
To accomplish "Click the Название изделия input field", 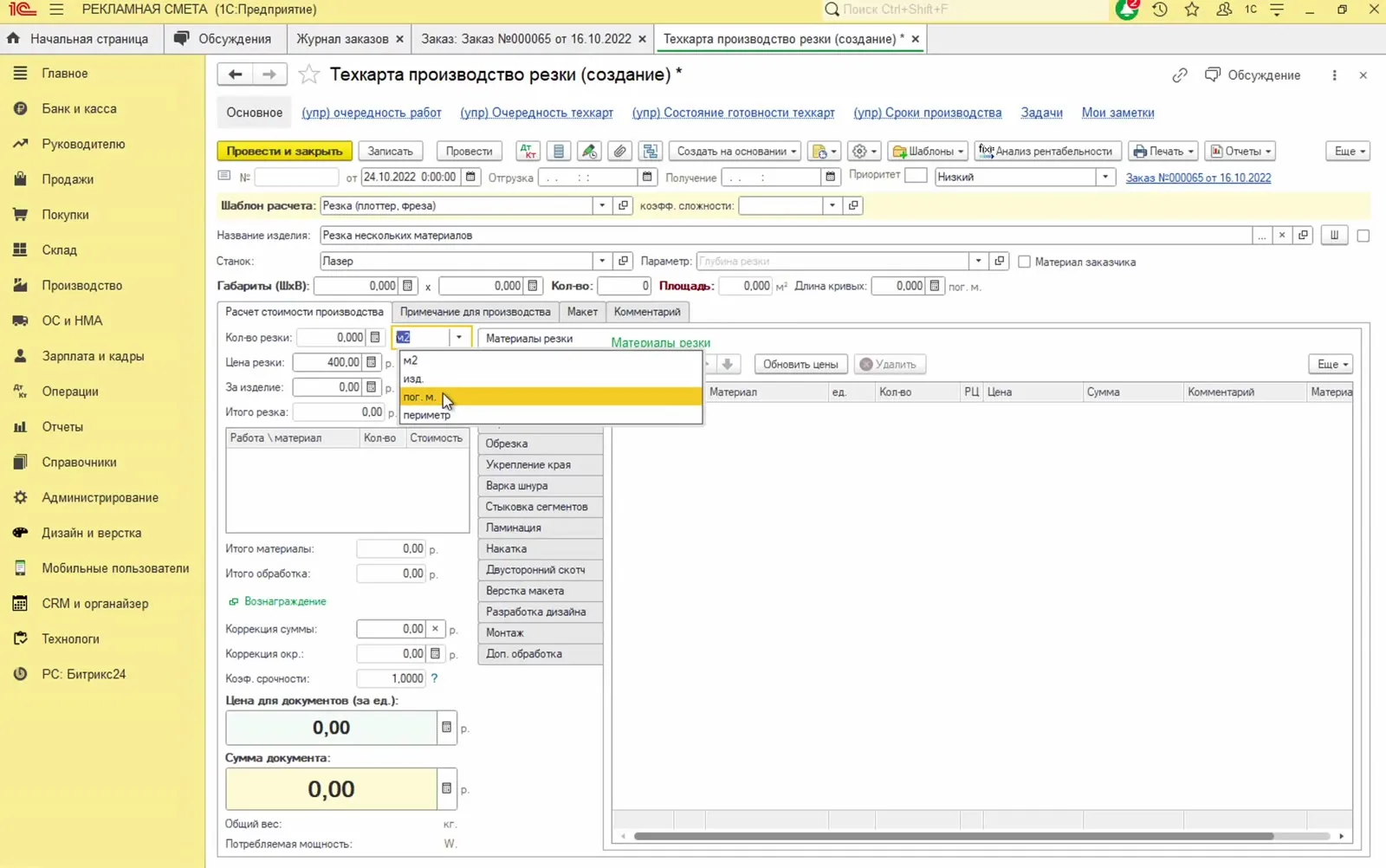I will pos(785,235).
